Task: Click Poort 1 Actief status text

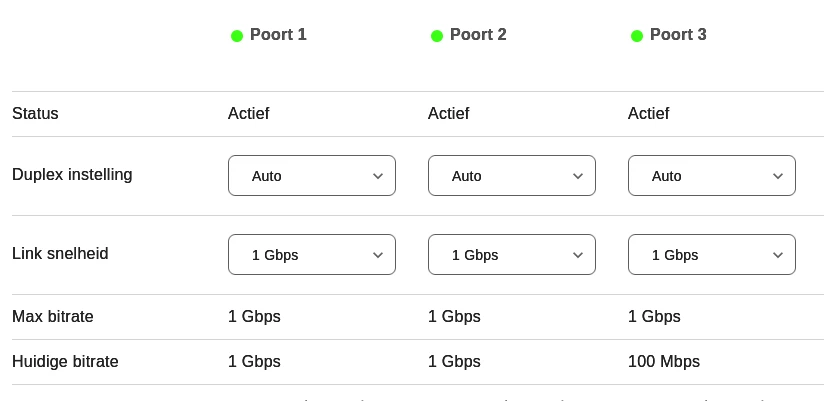Action: pyautogui.click(x=249, y=114)
